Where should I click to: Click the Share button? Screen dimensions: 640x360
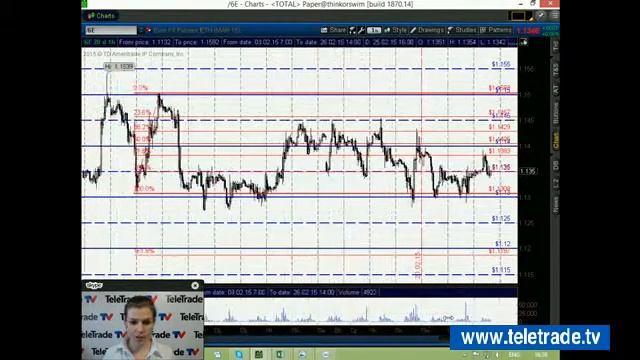click(333, 30)
